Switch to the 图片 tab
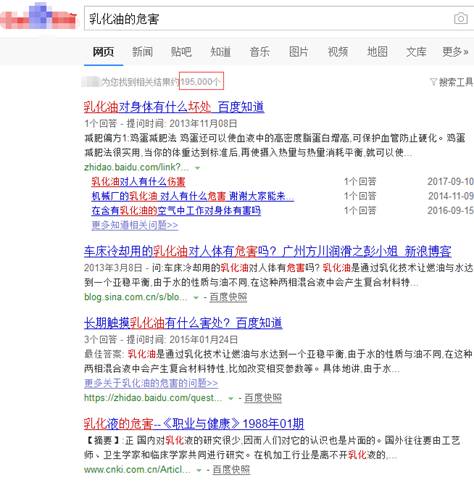474x488 pixels. coord(298,52)
